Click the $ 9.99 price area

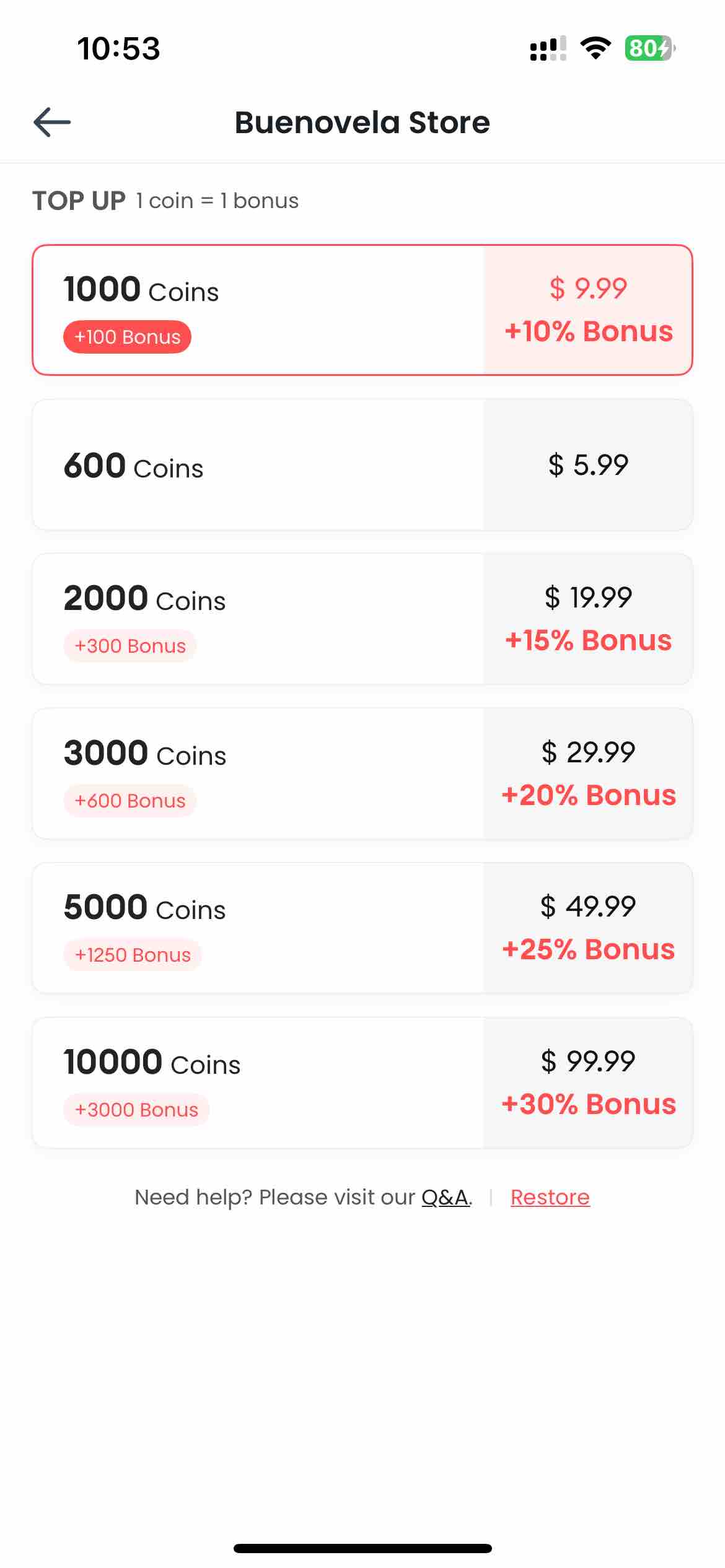(x=588, y=310)
